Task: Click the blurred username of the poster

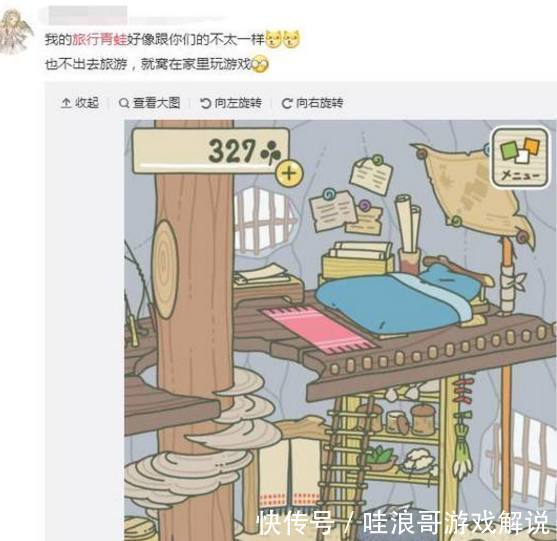Action: (87, 15)
